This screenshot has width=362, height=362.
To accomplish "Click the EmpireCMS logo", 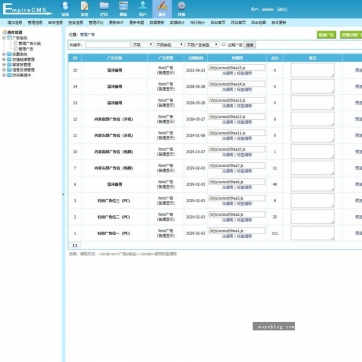I will (x=27, y=9).
